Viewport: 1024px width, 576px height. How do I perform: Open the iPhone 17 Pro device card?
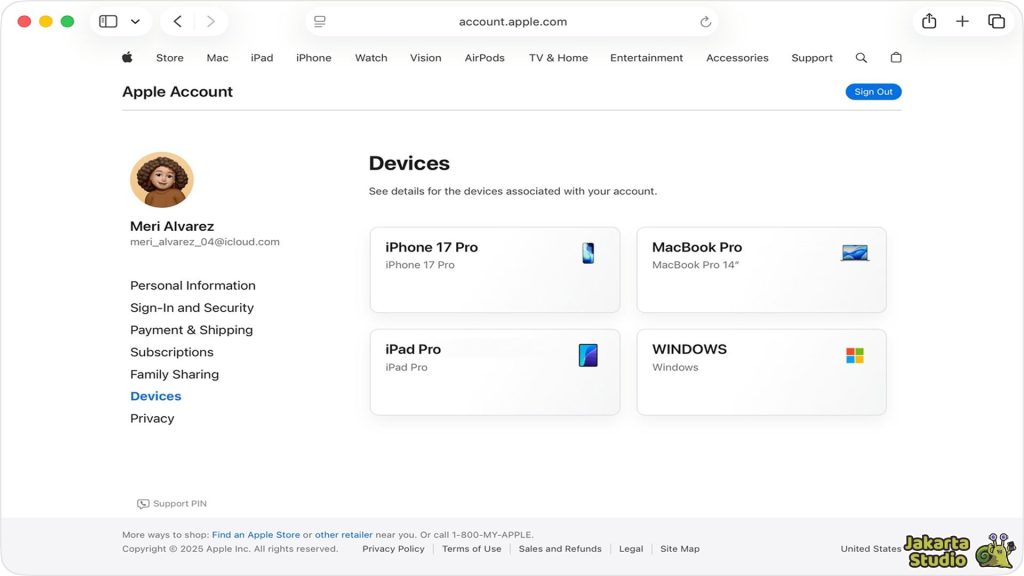click(x=495, y=270)
